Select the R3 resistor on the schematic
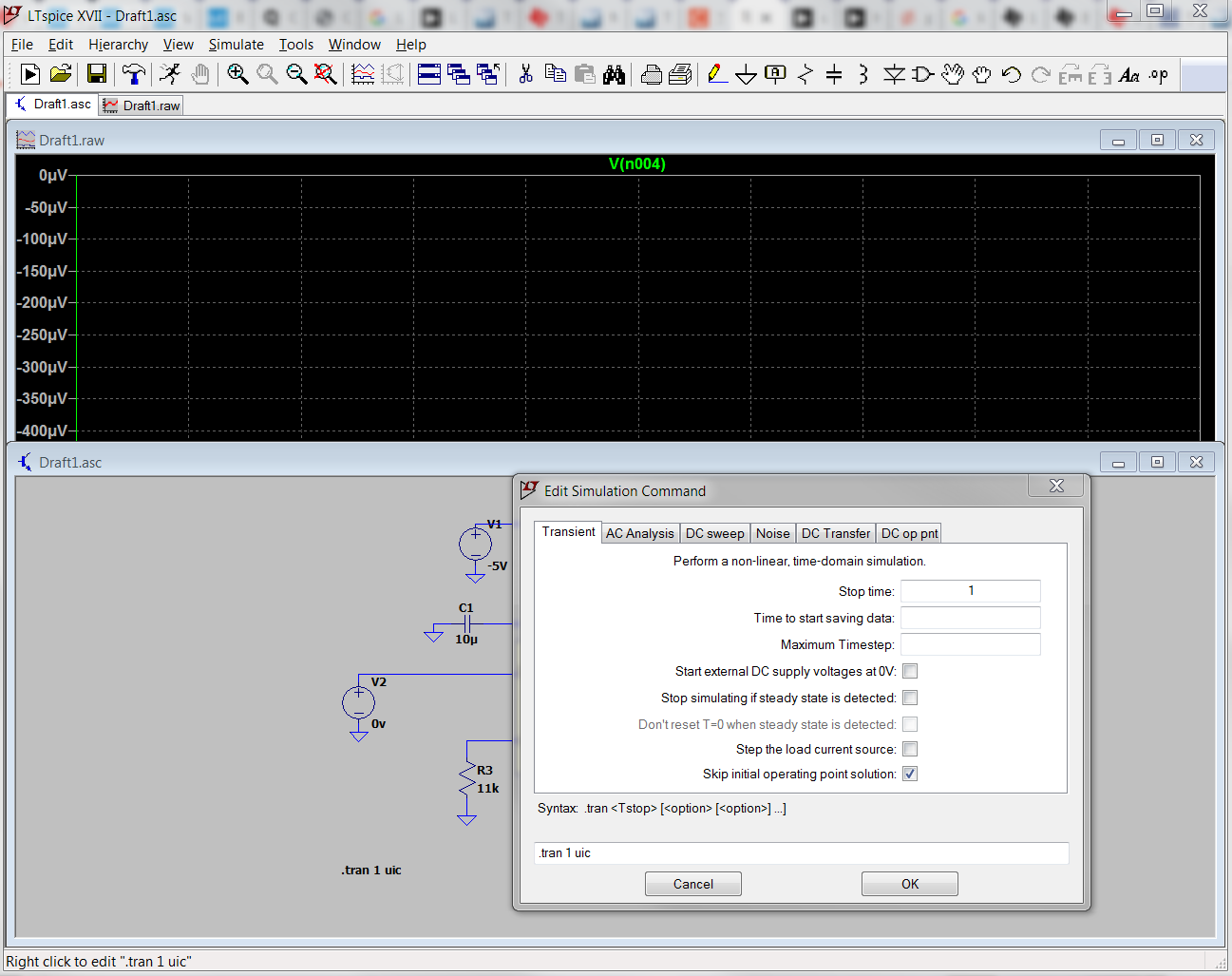This screenshot has width=1232, height=976. [x=466, y=780]
